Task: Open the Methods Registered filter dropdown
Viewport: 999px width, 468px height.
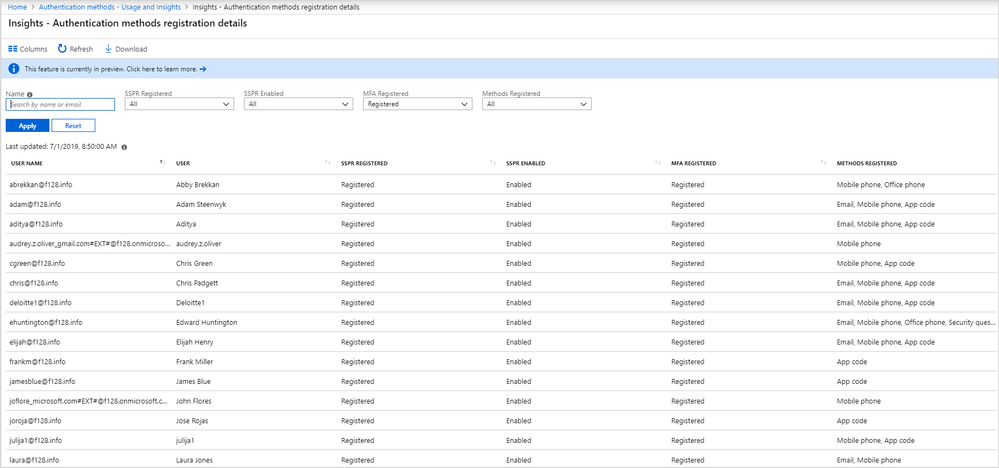Action: click(x=536, y=104)
